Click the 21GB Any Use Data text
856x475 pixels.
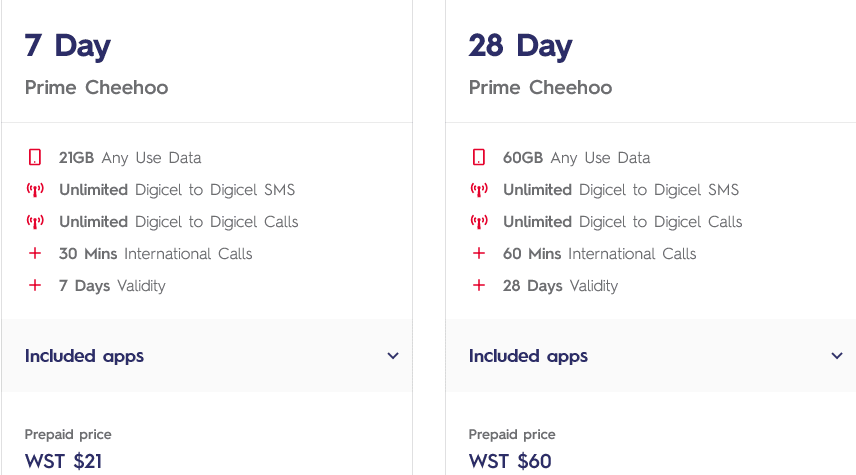[130, 158]
